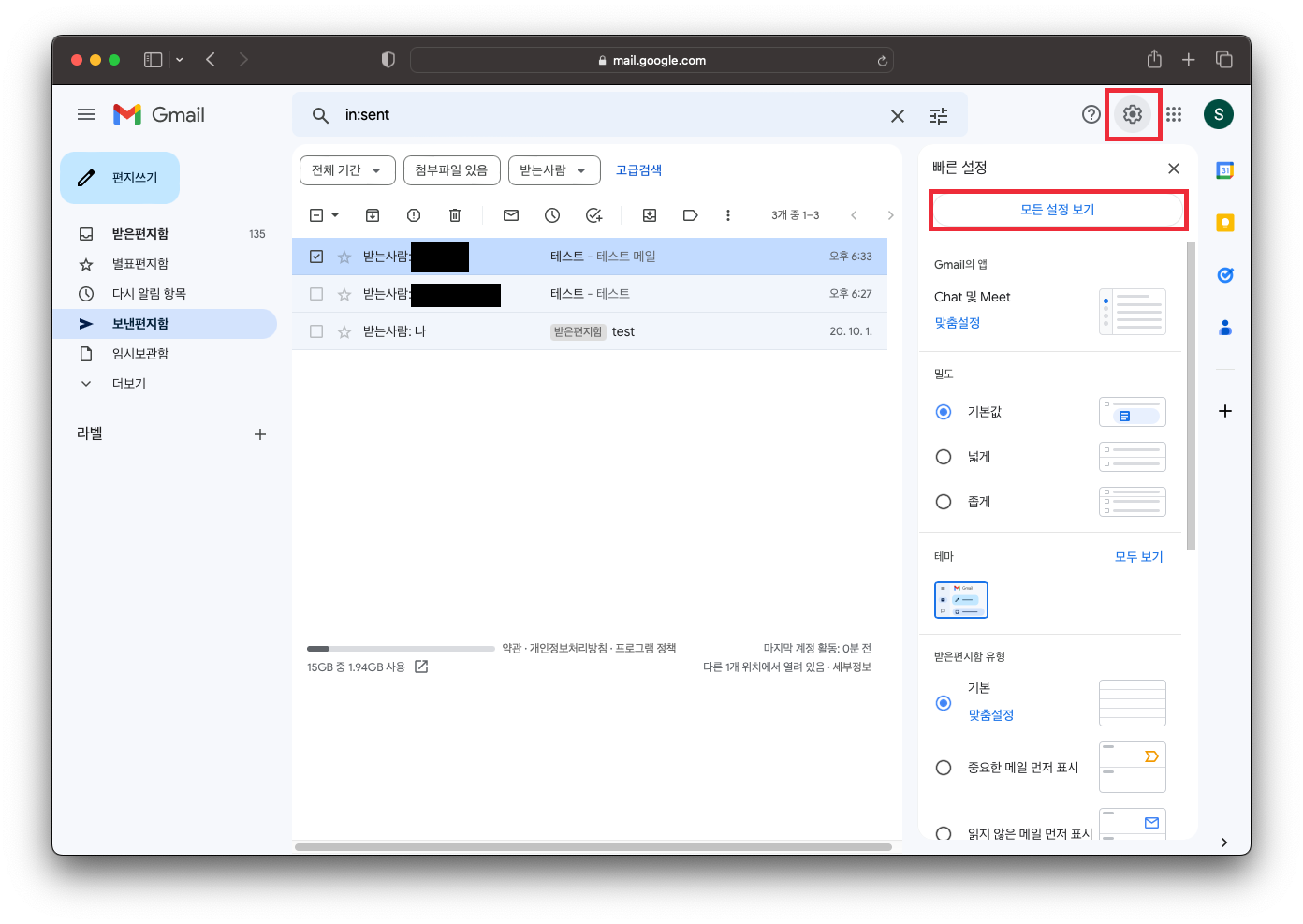Report selected mail as spam
Screen dimensions: 1303x924
pos(414,215)
